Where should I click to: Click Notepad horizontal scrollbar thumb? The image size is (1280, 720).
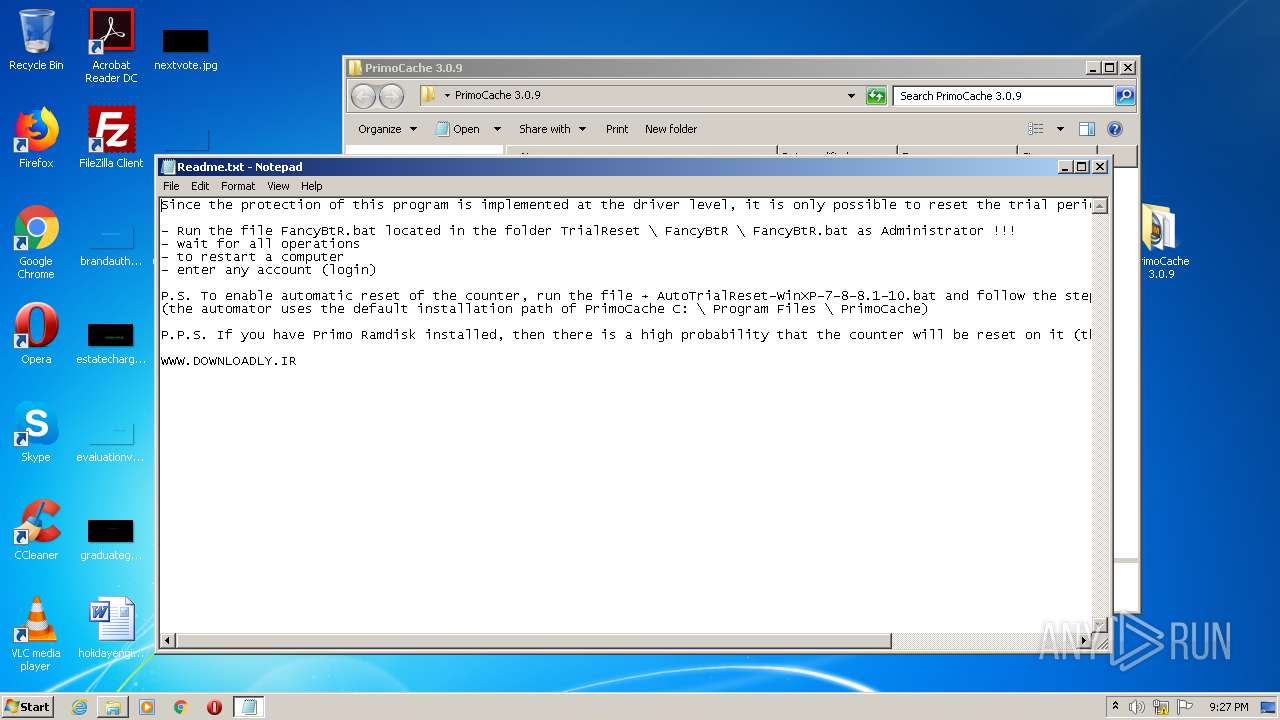(x=533, y=640)
